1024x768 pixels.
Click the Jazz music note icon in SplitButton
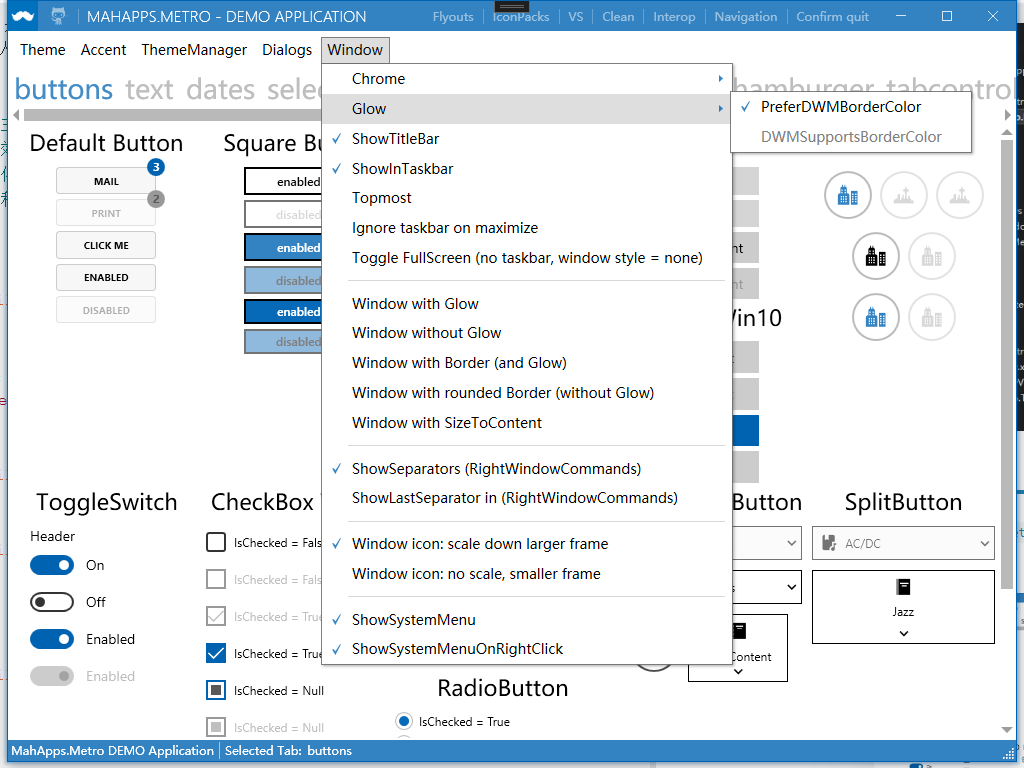tap(903, 588)
